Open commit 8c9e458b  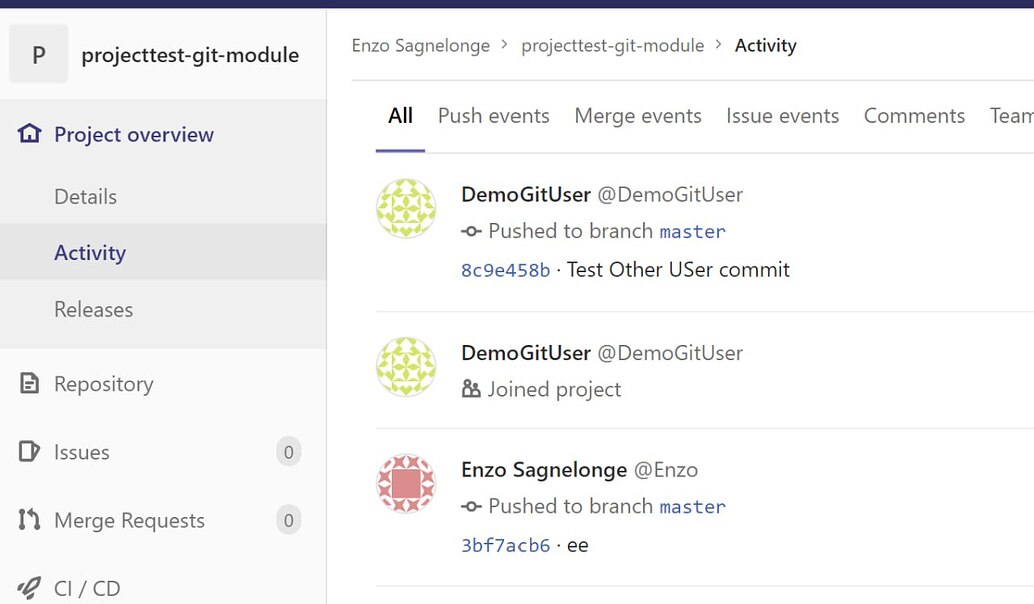(x=503, y=269)
